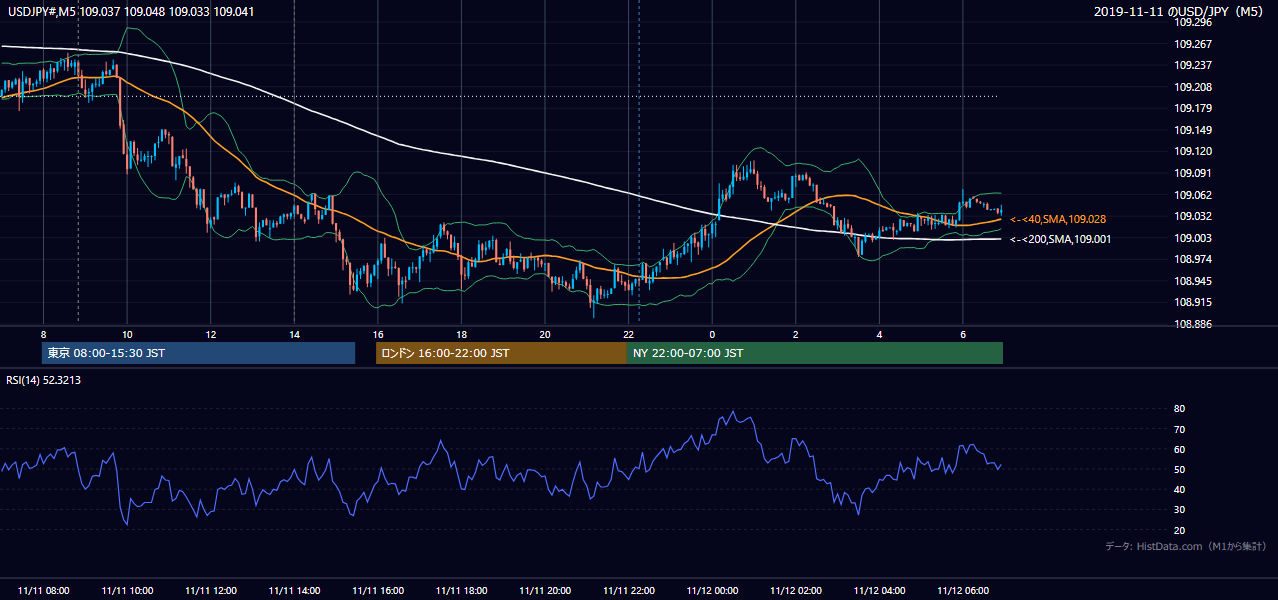Image resolution: width=1278 pixels, height=600 pixels.
Task: Click price level 109.237 on axis
Action: pyautogui.click(x=1193, y=65)
